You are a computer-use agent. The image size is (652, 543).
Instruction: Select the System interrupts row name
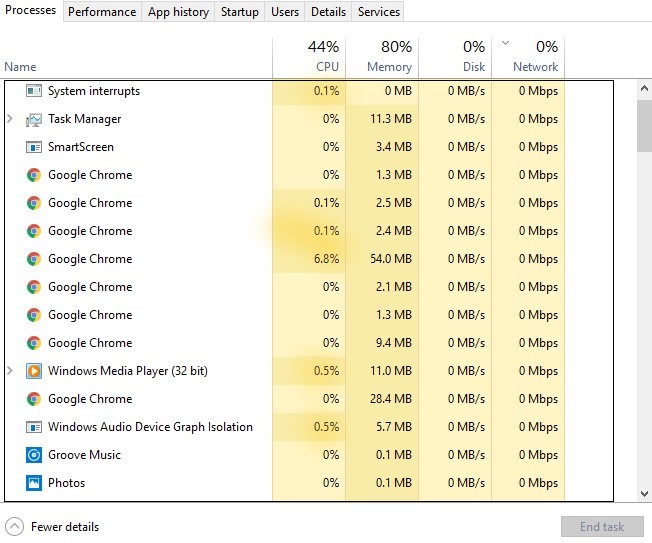[94, 91]
